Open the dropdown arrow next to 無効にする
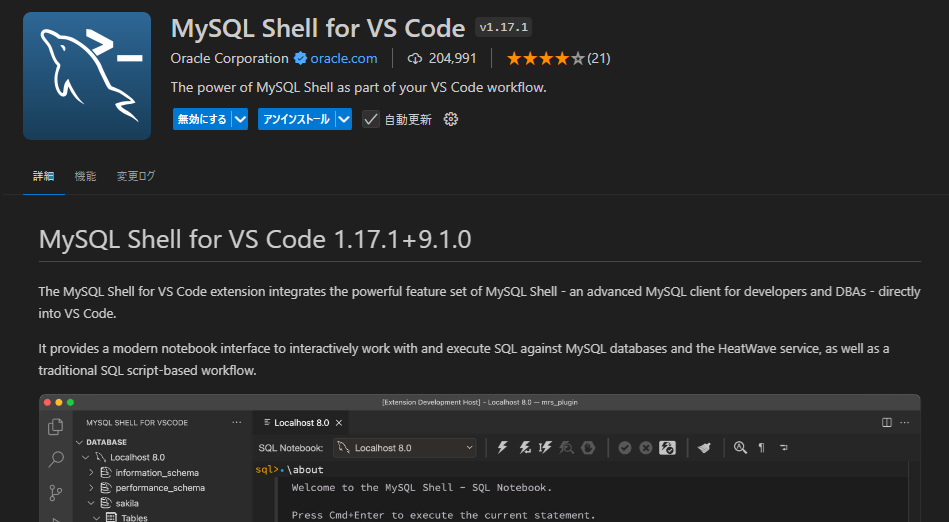Screen dimensions: 949x522 [240, 119]
